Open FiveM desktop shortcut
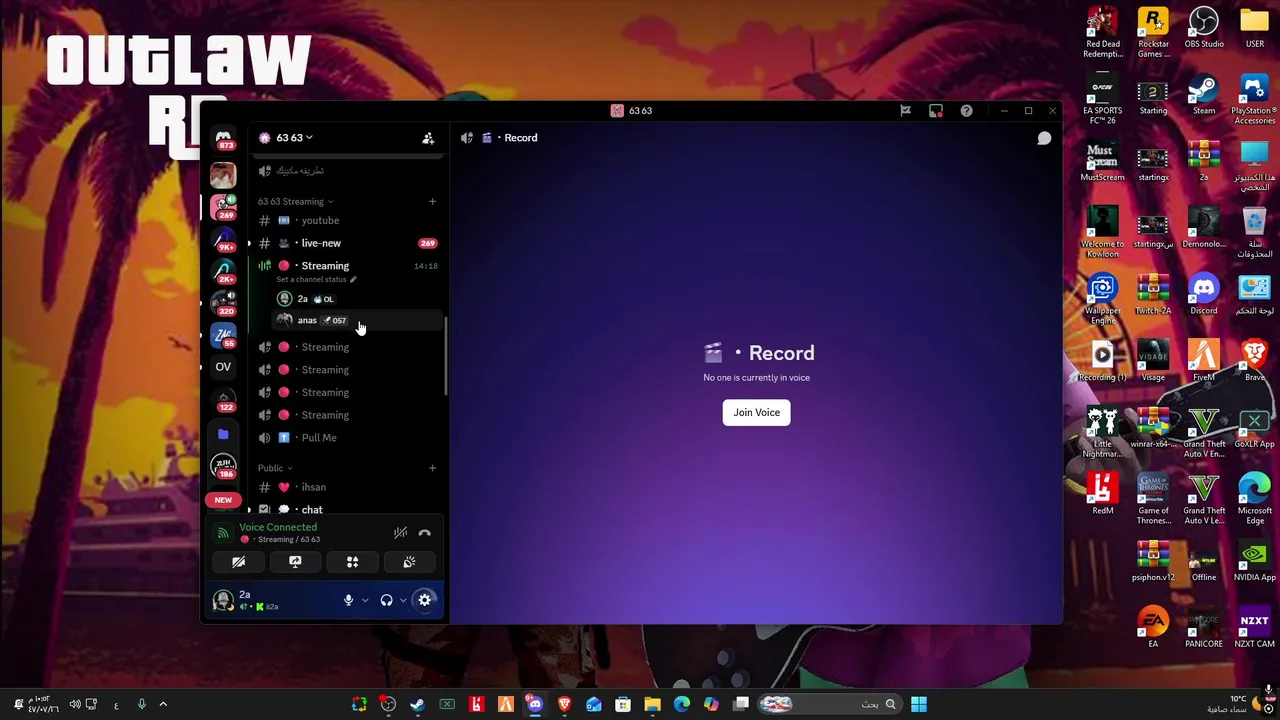 [1204, 362]
